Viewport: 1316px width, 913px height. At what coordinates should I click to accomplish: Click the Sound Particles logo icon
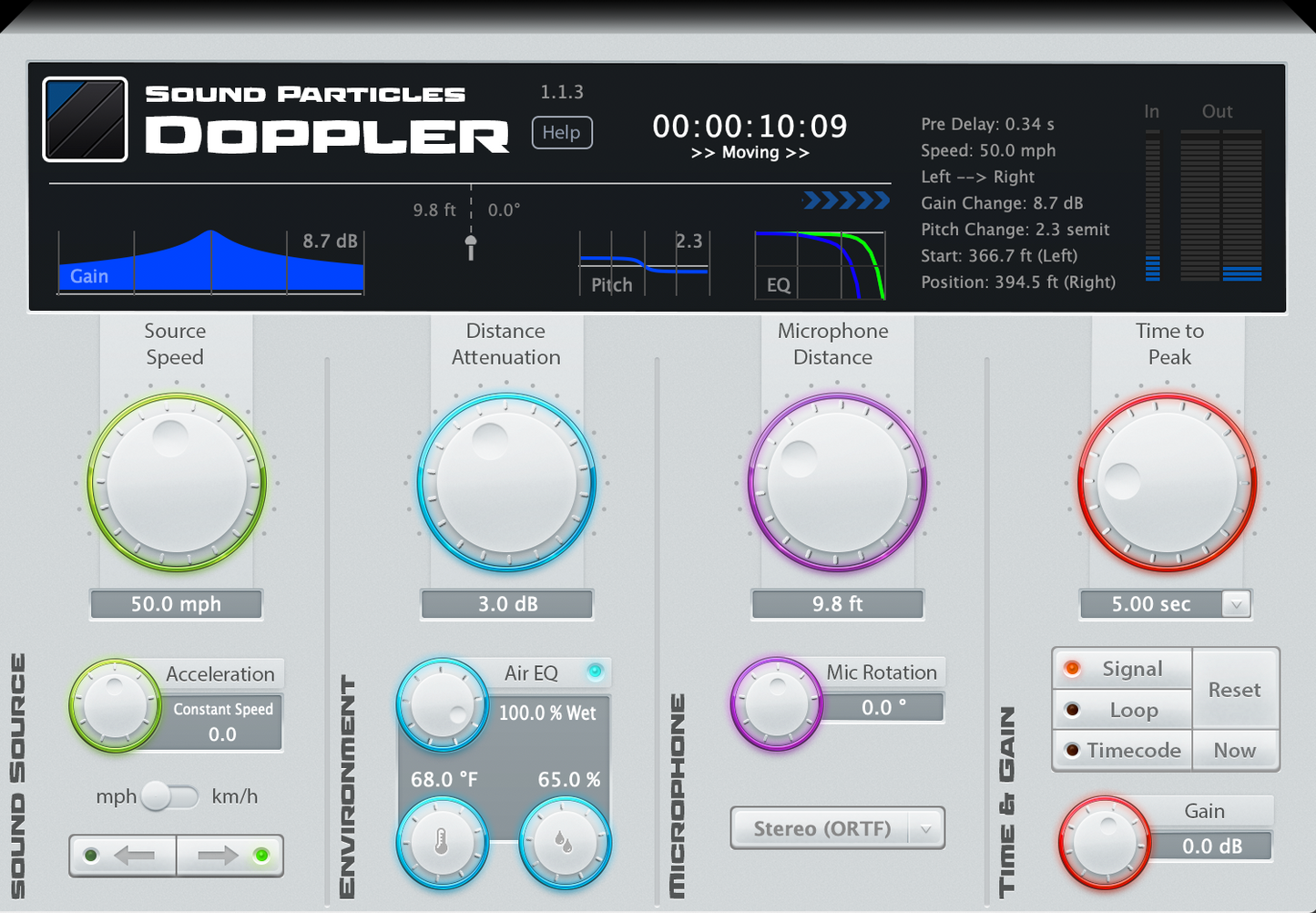click(85, 118)
